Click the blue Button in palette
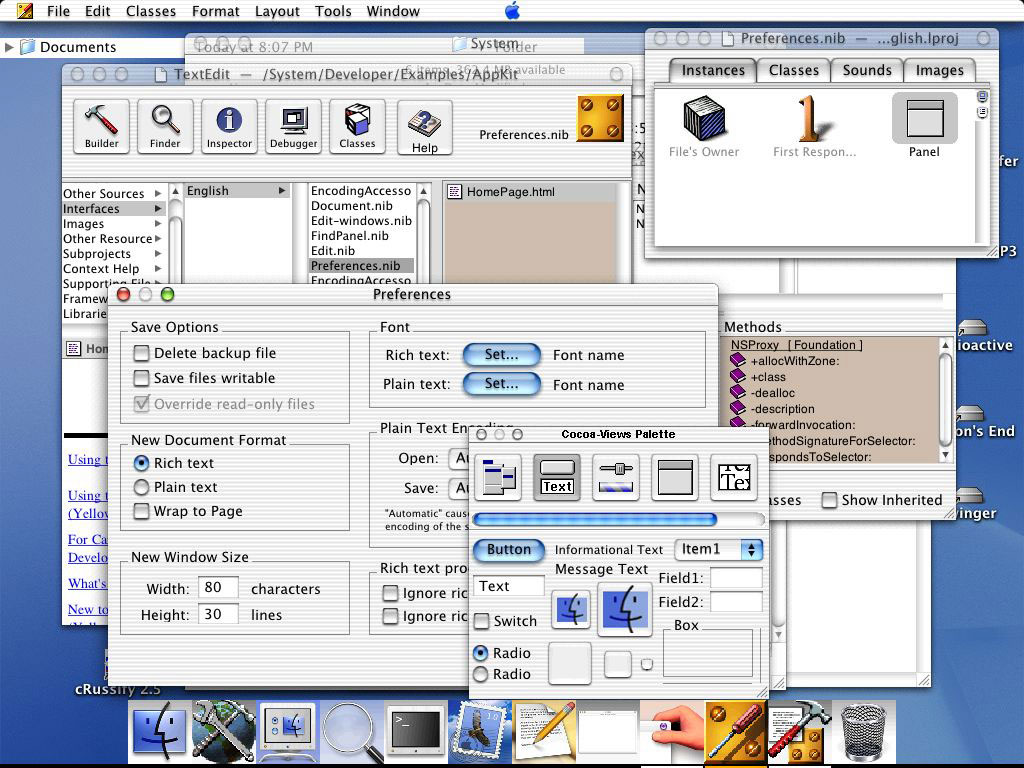 [509, 550]
